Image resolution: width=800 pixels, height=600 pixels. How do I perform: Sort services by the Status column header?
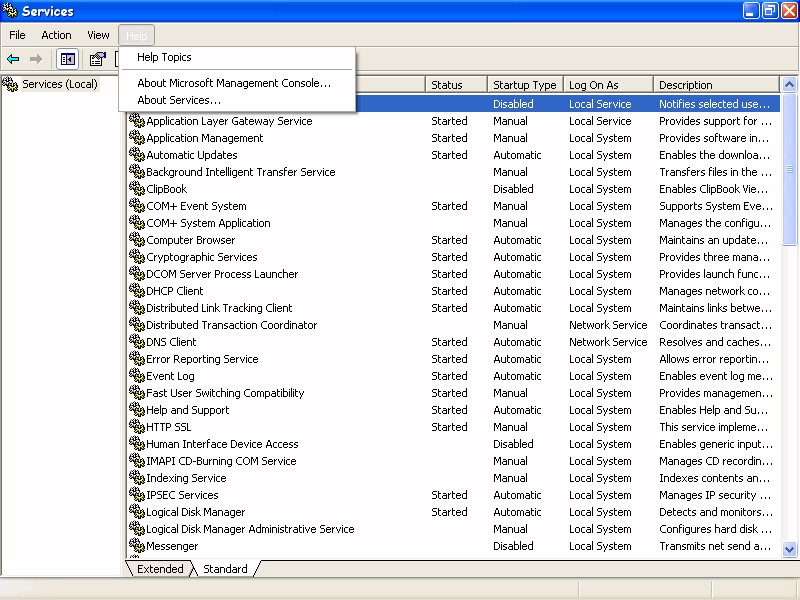coord(456,85)
